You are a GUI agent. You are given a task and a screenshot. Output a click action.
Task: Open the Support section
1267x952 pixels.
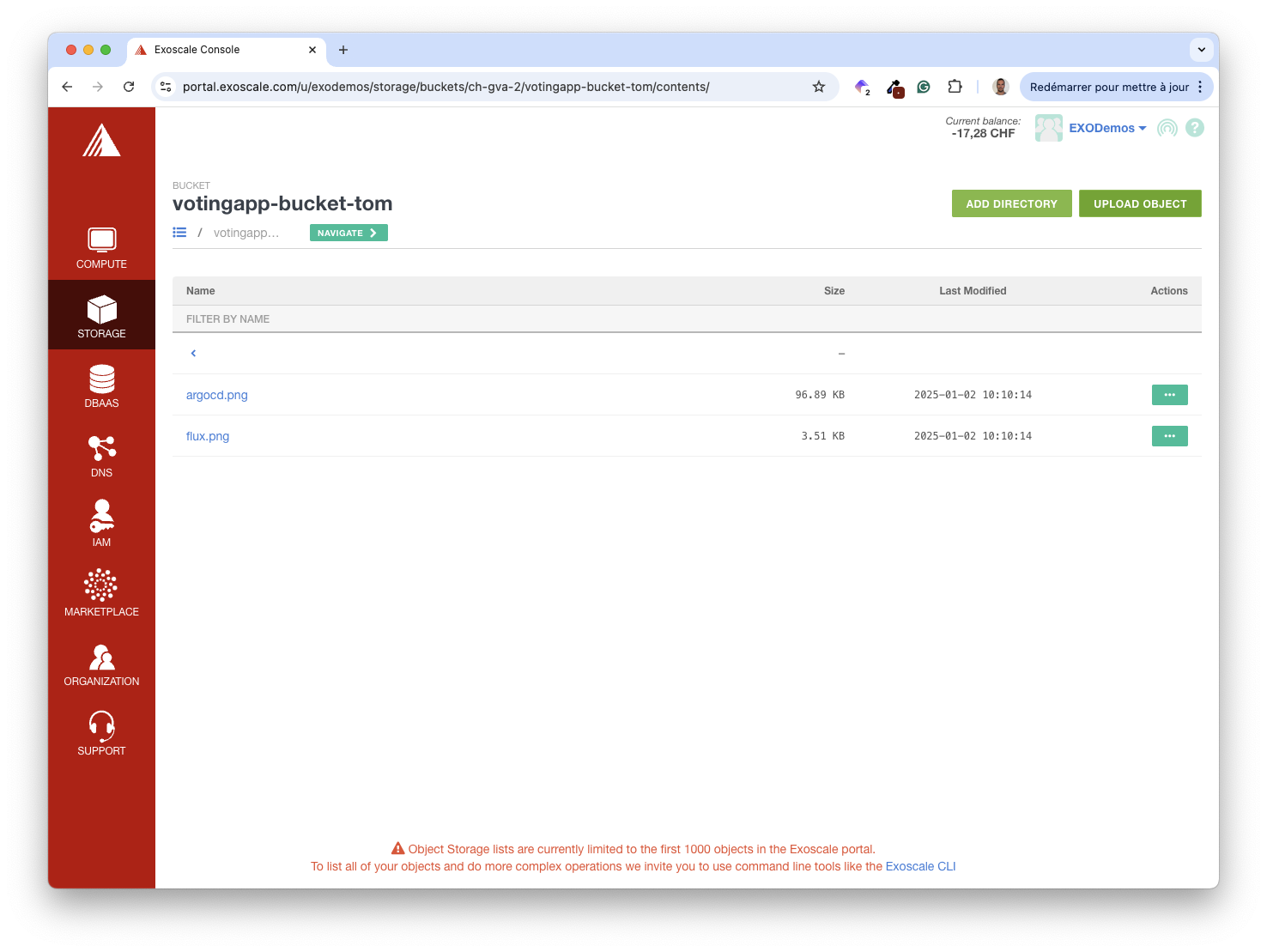[x=101, y=732]
